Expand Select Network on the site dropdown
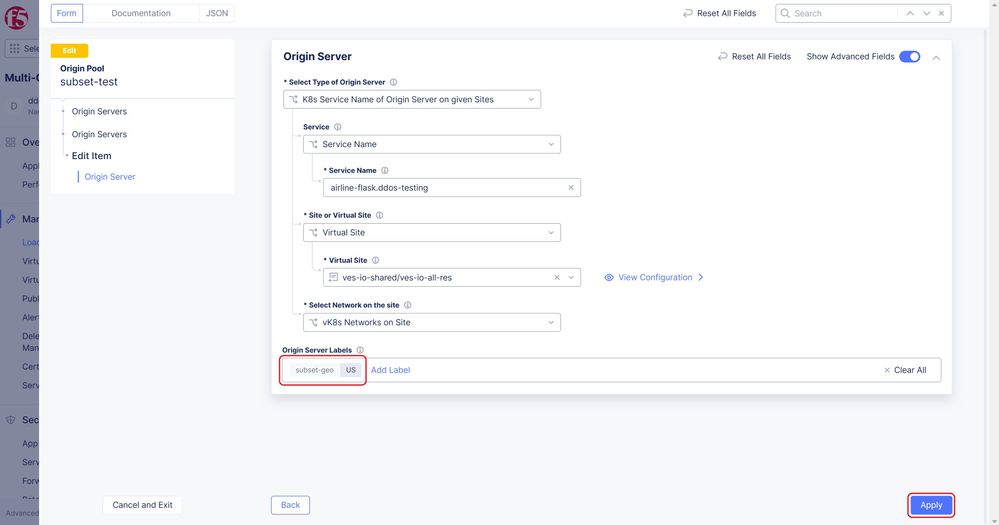The height and width of the screenshot is (525, 999). click(x=432, y=322)
